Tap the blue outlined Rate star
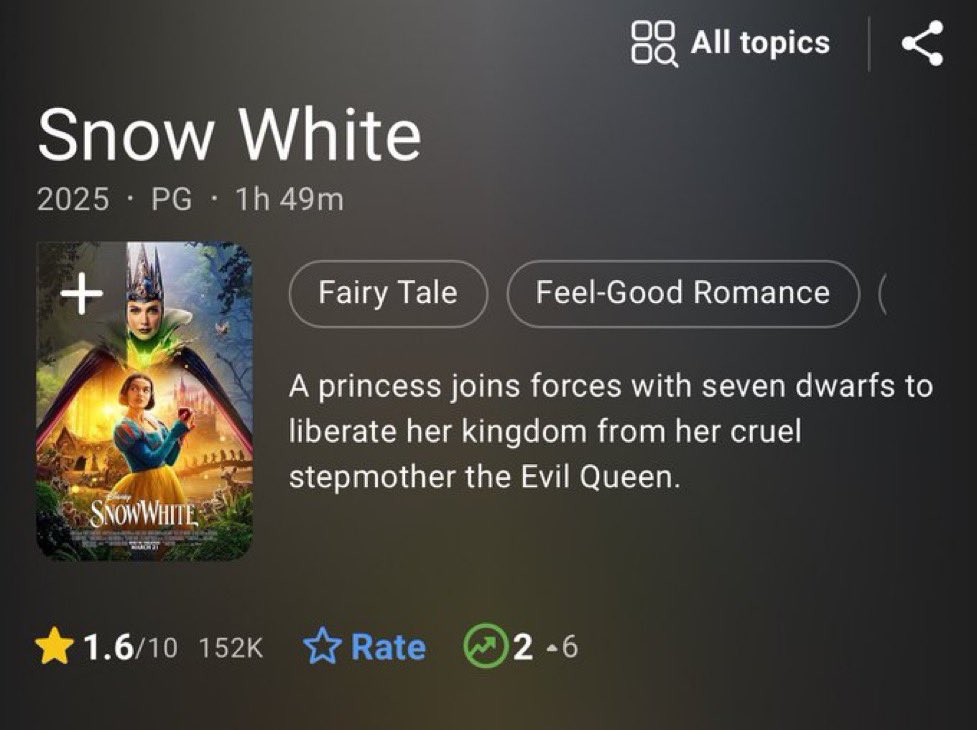The height and width of the screenshot is (730, 977). (322, 646)
